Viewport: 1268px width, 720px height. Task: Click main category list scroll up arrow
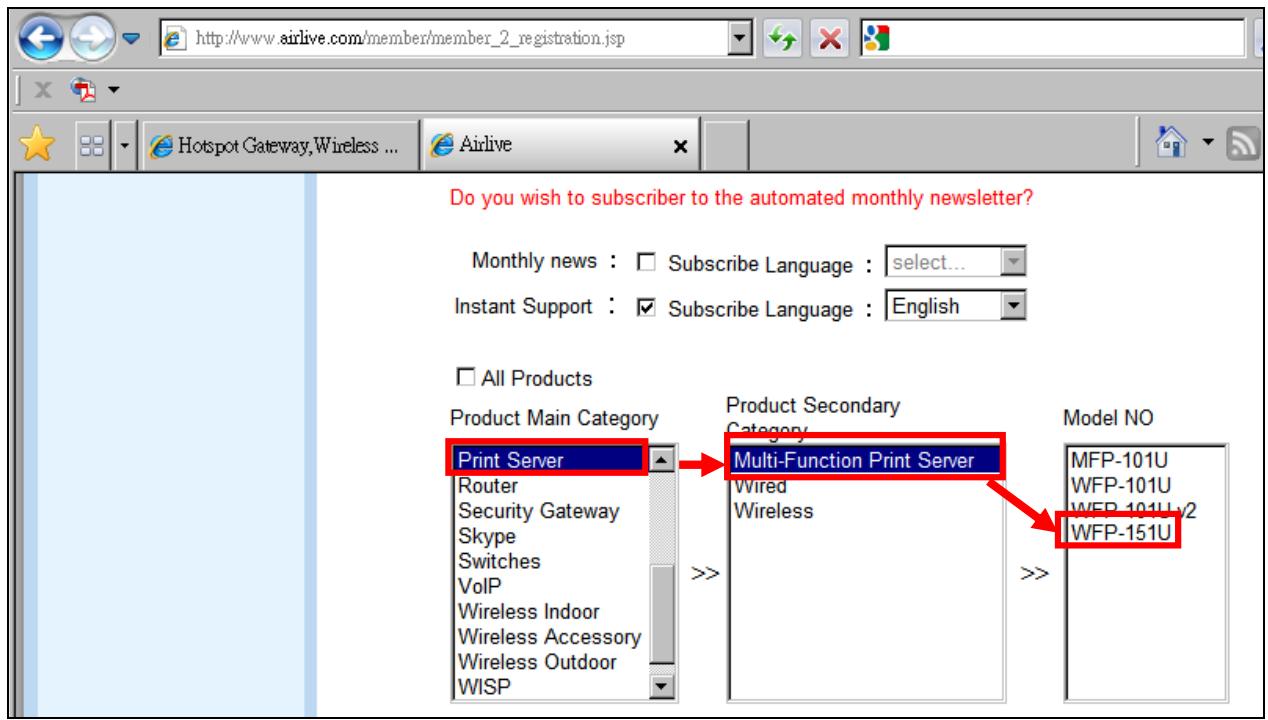[x=661, y=459]
